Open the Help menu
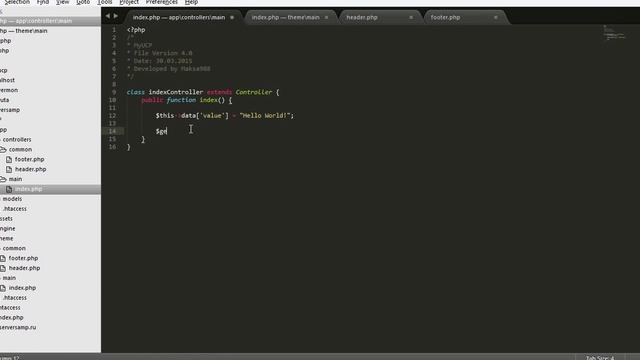Image resolution: width=640 pixels, height=360 pixels. 191,2
